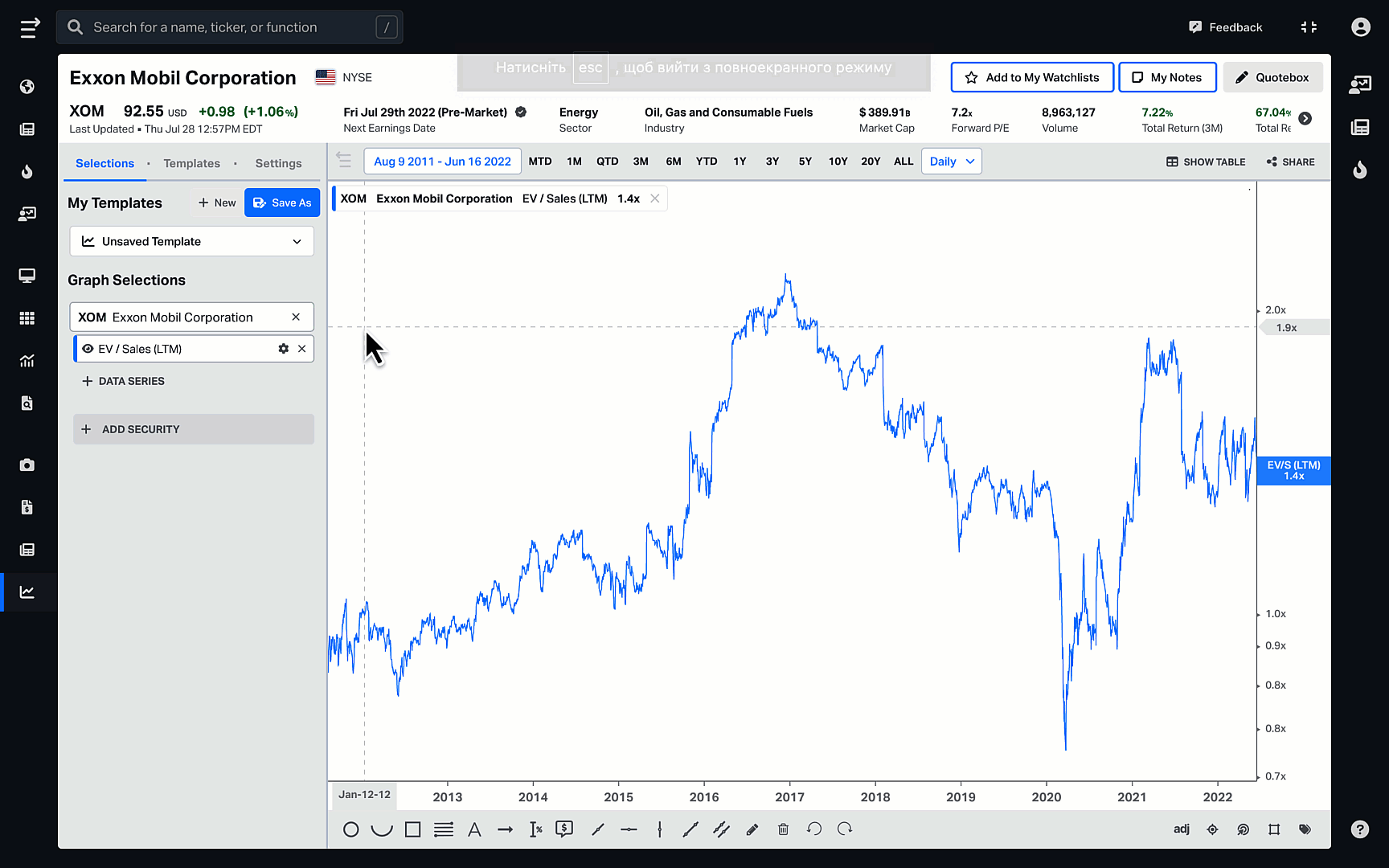Redo the chart drawing
The height and width of the screenshot is (868, 1389).
pyautogui.click(x=845, y=829)
